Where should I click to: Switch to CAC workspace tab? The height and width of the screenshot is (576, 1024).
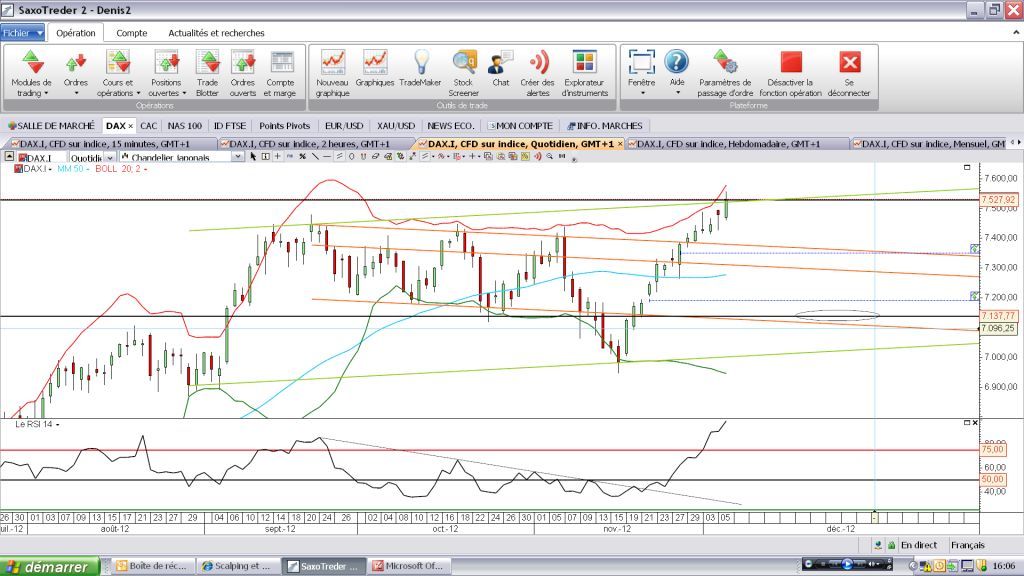(x=148, y=125)
